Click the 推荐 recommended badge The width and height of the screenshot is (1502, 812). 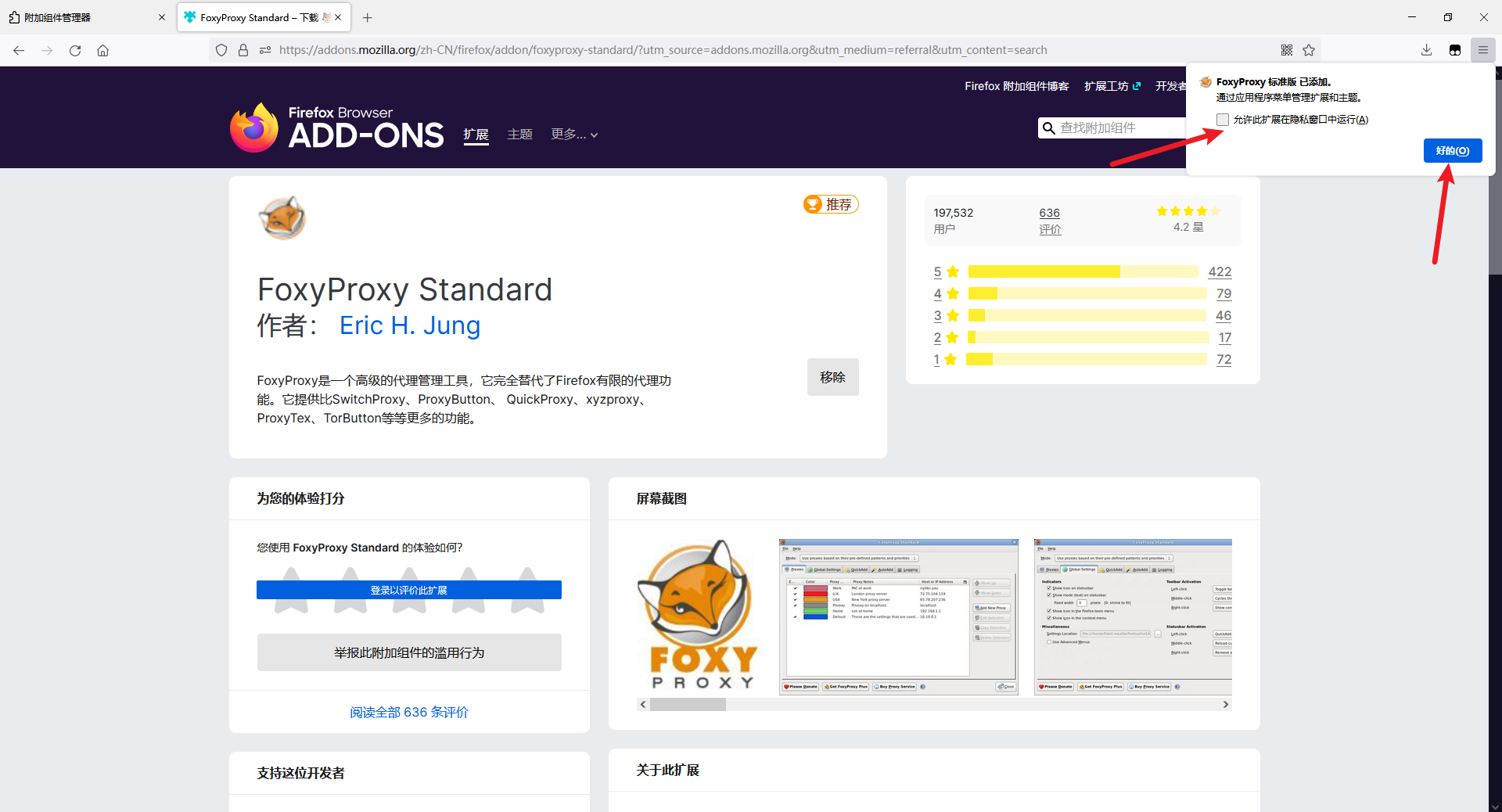pyautogui.click(x=831, y=204)
